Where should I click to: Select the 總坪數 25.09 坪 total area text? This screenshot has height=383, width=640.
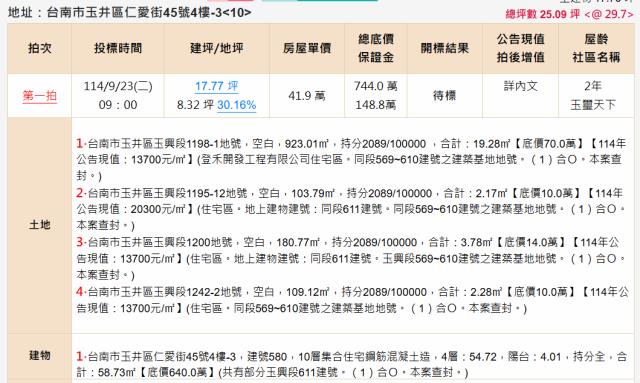coord(542,14)
